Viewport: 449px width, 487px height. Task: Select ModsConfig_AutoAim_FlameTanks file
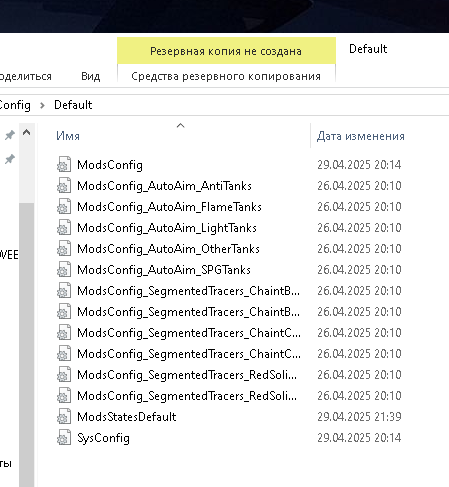(x=169, y=207)
